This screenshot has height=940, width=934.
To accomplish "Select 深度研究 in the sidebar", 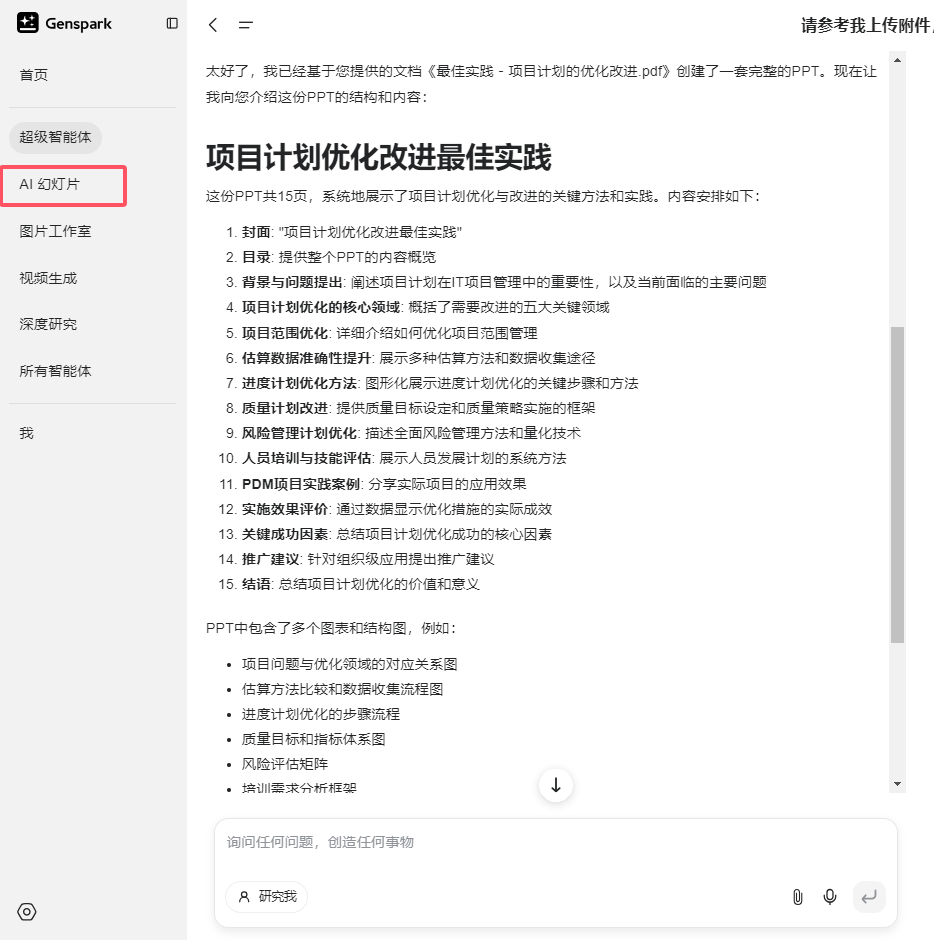I will 41,324.
